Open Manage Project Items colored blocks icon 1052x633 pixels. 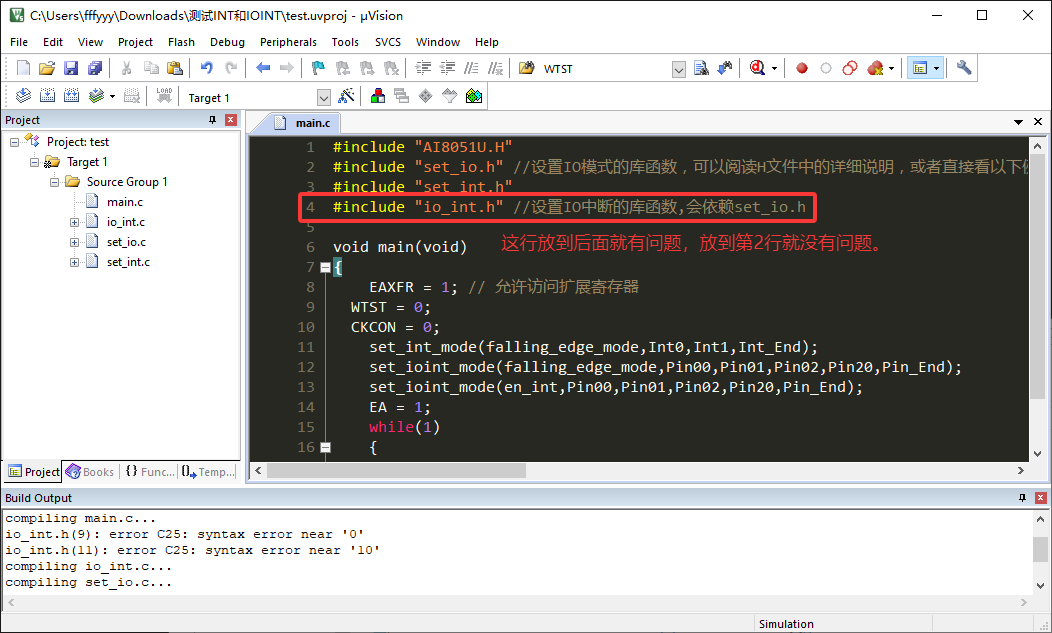point(378,96)
